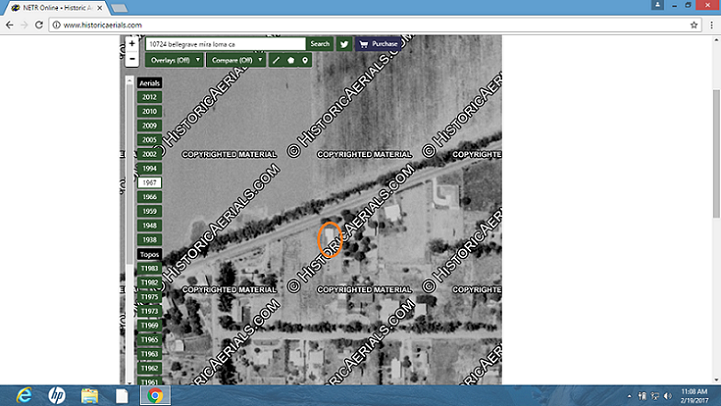Open File Explorer from taskbar
Screen dimensions: 721x406
point(89,395)
